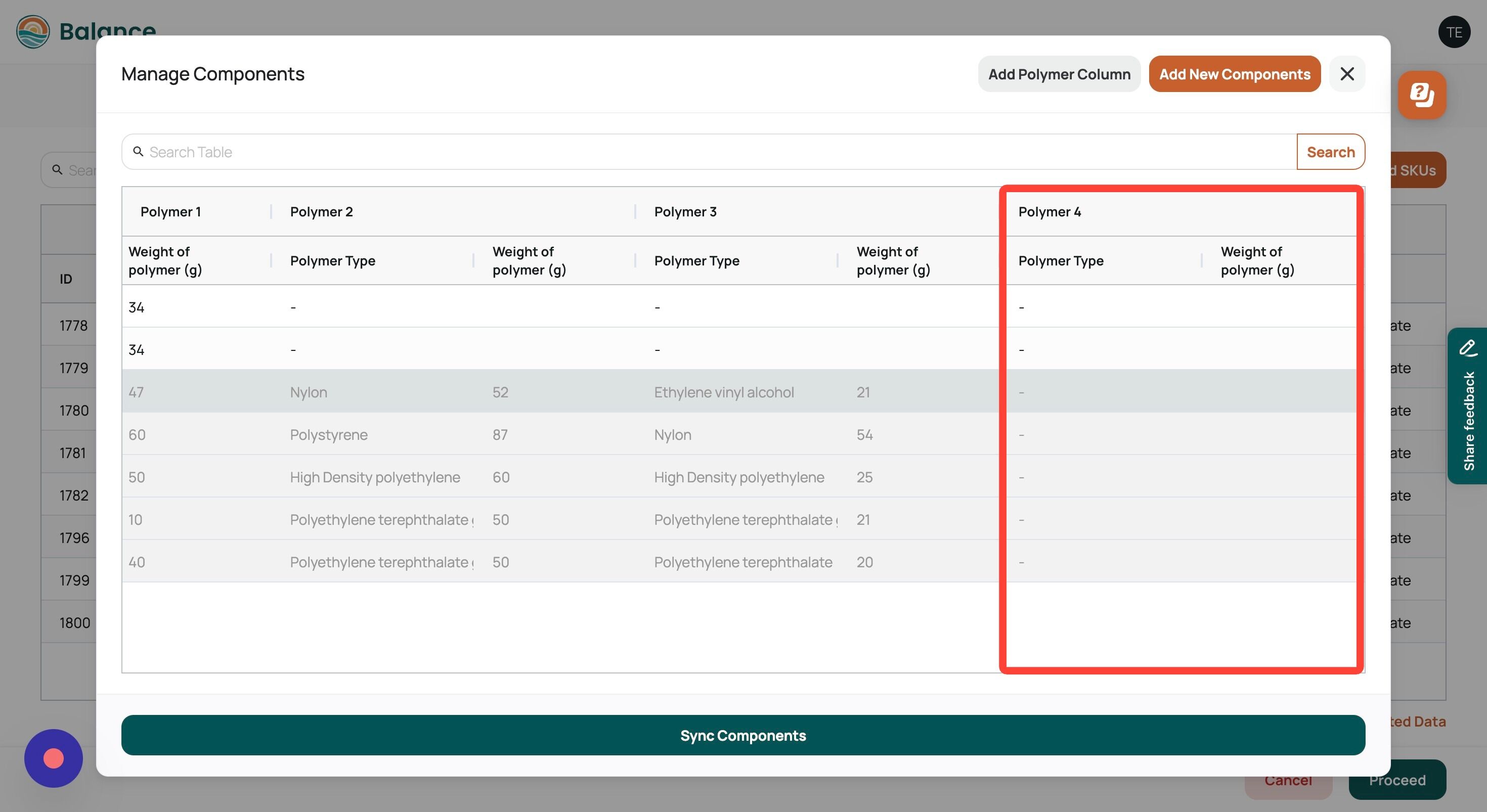The height and width of the screenshot is (812, 1487).
Task: Click the pencil icon on Share feedback tab
Action: click(x=1468, y=347)
